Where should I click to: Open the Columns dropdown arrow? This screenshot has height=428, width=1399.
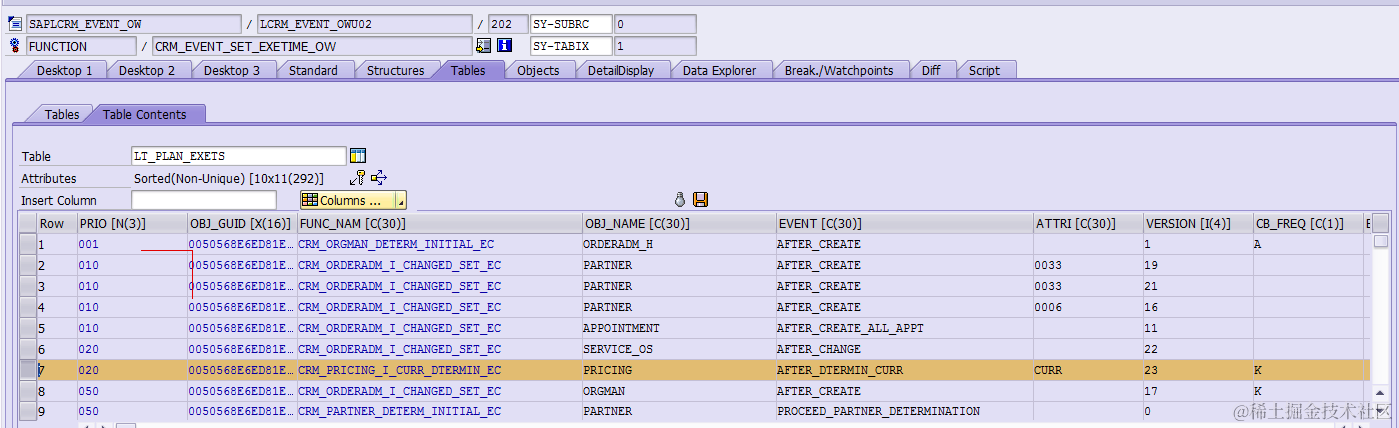400,200
